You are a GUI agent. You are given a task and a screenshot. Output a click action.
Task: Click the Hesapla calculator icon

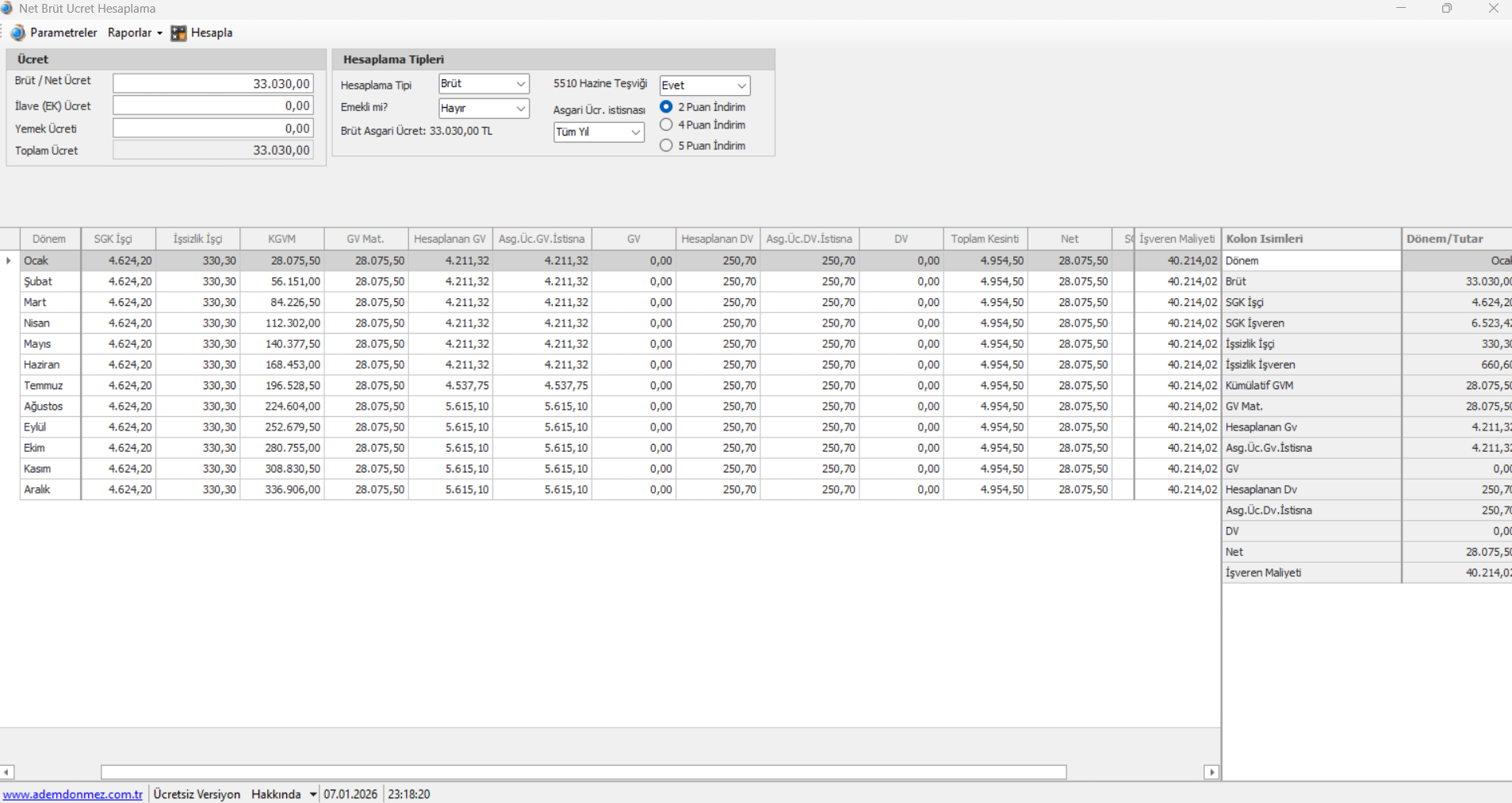click(x=179, y=33)
